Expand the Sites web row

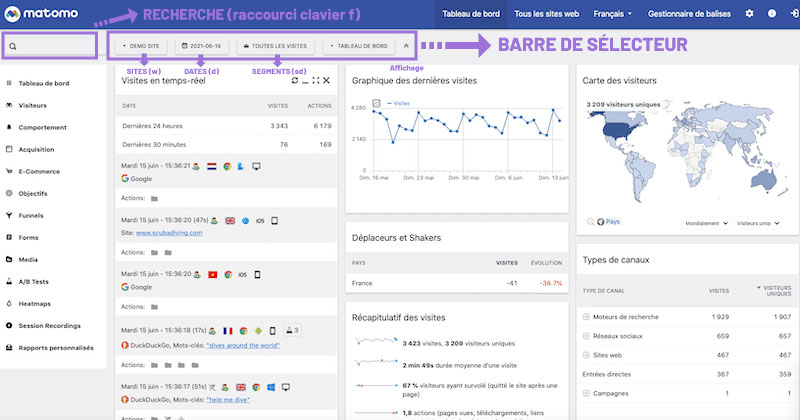point(586,355)
